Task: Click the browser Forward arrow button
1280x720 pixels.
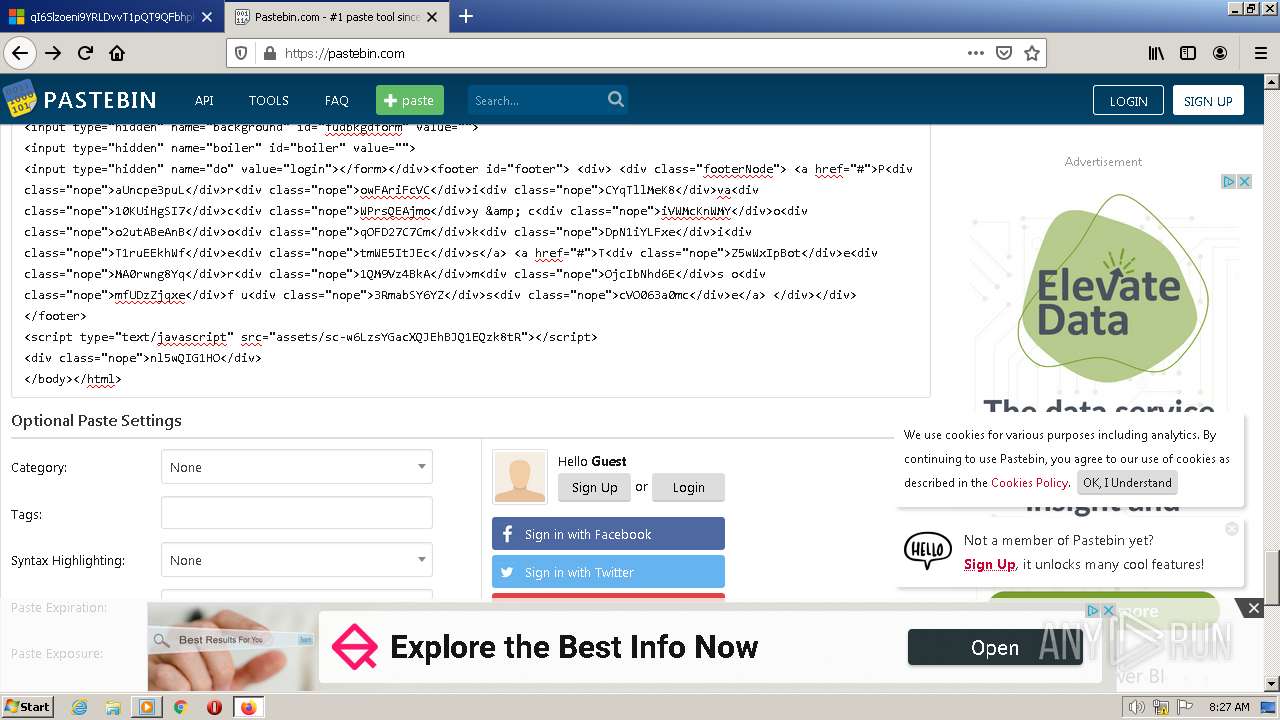Action: point(53,53)
